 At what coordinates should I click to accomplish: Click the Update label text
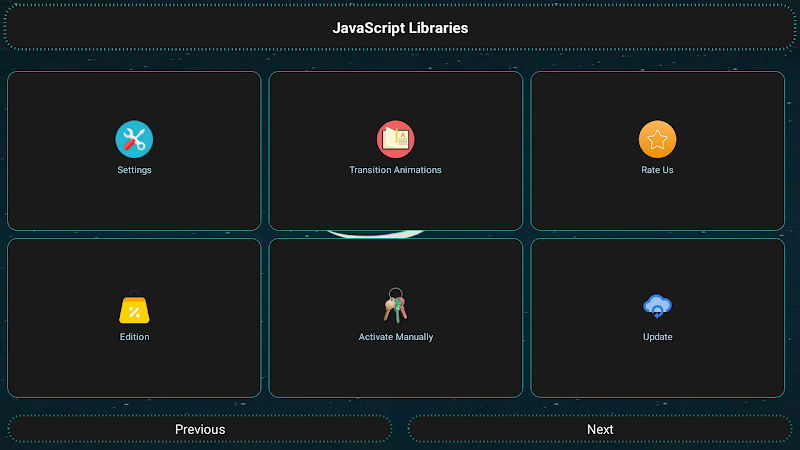point(657,337)
